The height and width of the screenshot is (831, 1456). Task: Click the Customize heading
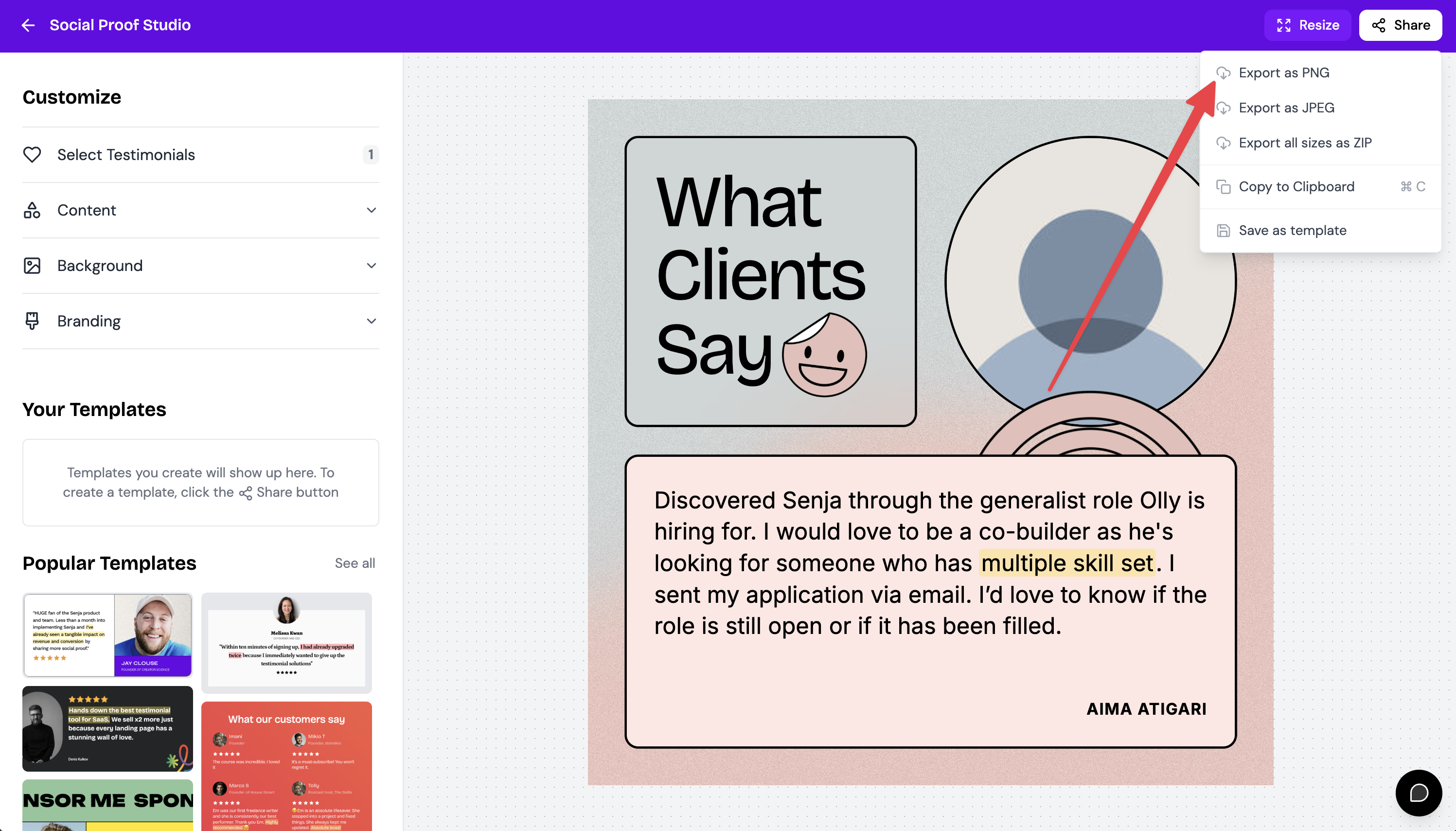coord(72,97)
